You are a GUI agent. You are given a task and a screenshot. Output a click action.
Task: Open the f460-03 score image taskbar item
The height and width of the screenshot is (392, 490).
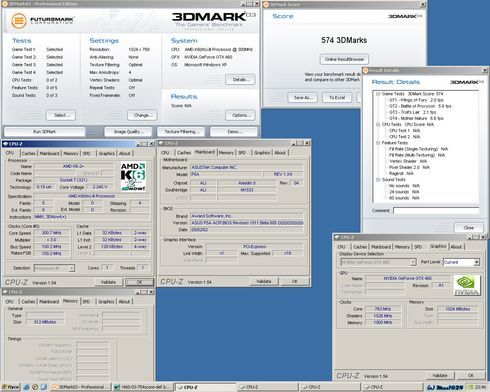click(x=143, y=387)
